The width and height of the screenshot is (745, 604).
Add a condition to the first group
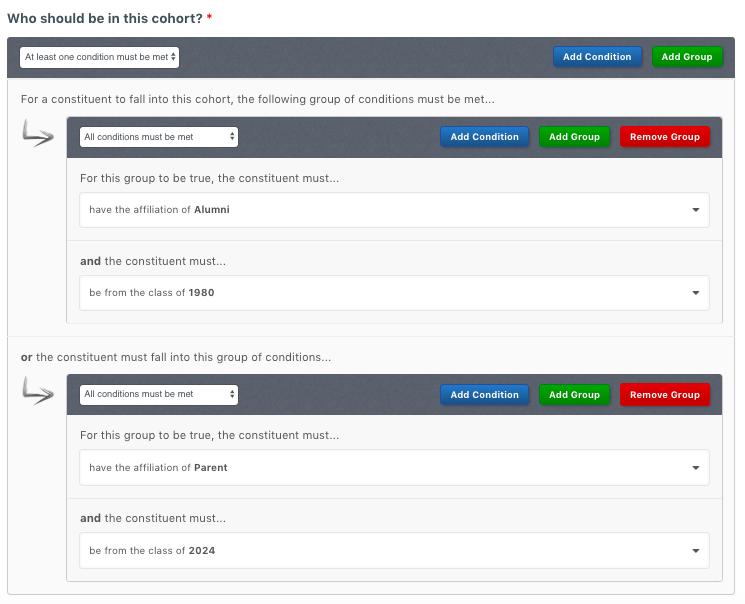485,137
